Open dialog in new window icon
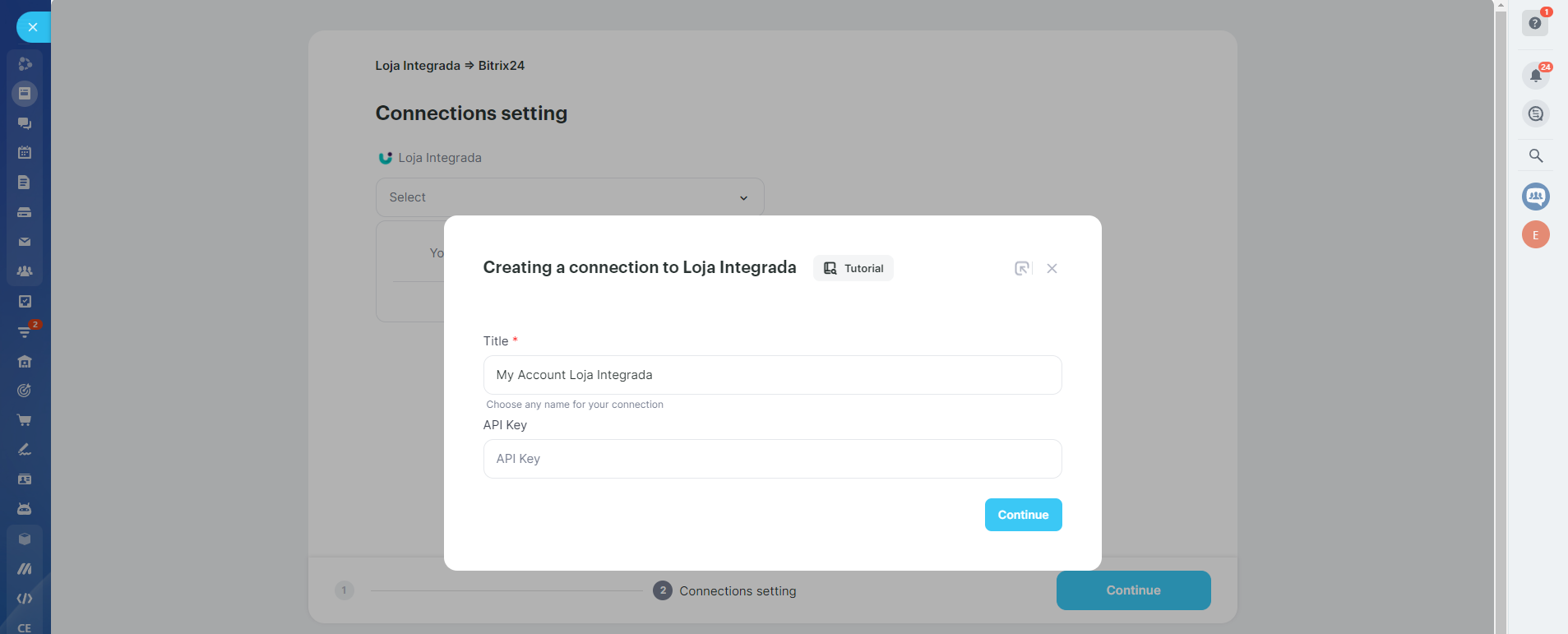This screenshot has height=634, width=1568. (1022, 268)
